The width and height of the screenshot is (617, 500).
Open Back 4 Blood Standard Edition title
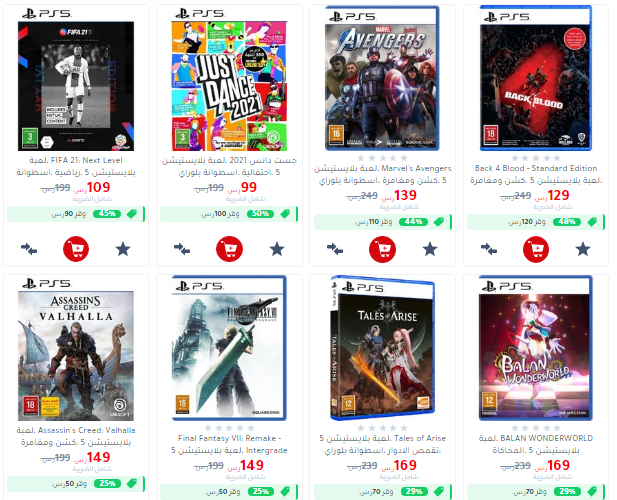point(536,174)
